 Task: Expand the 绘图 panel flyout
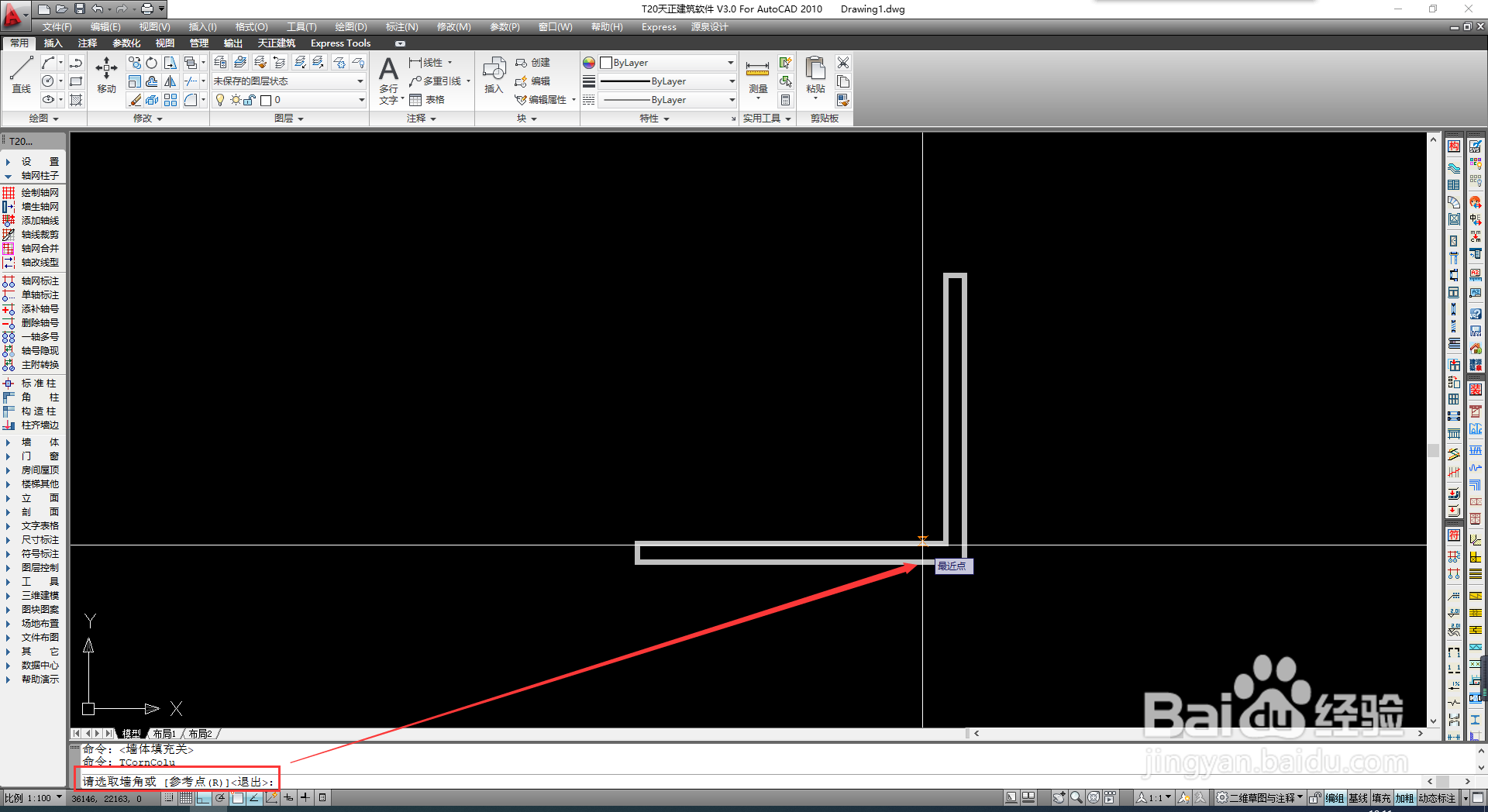(x=43, y=119)
